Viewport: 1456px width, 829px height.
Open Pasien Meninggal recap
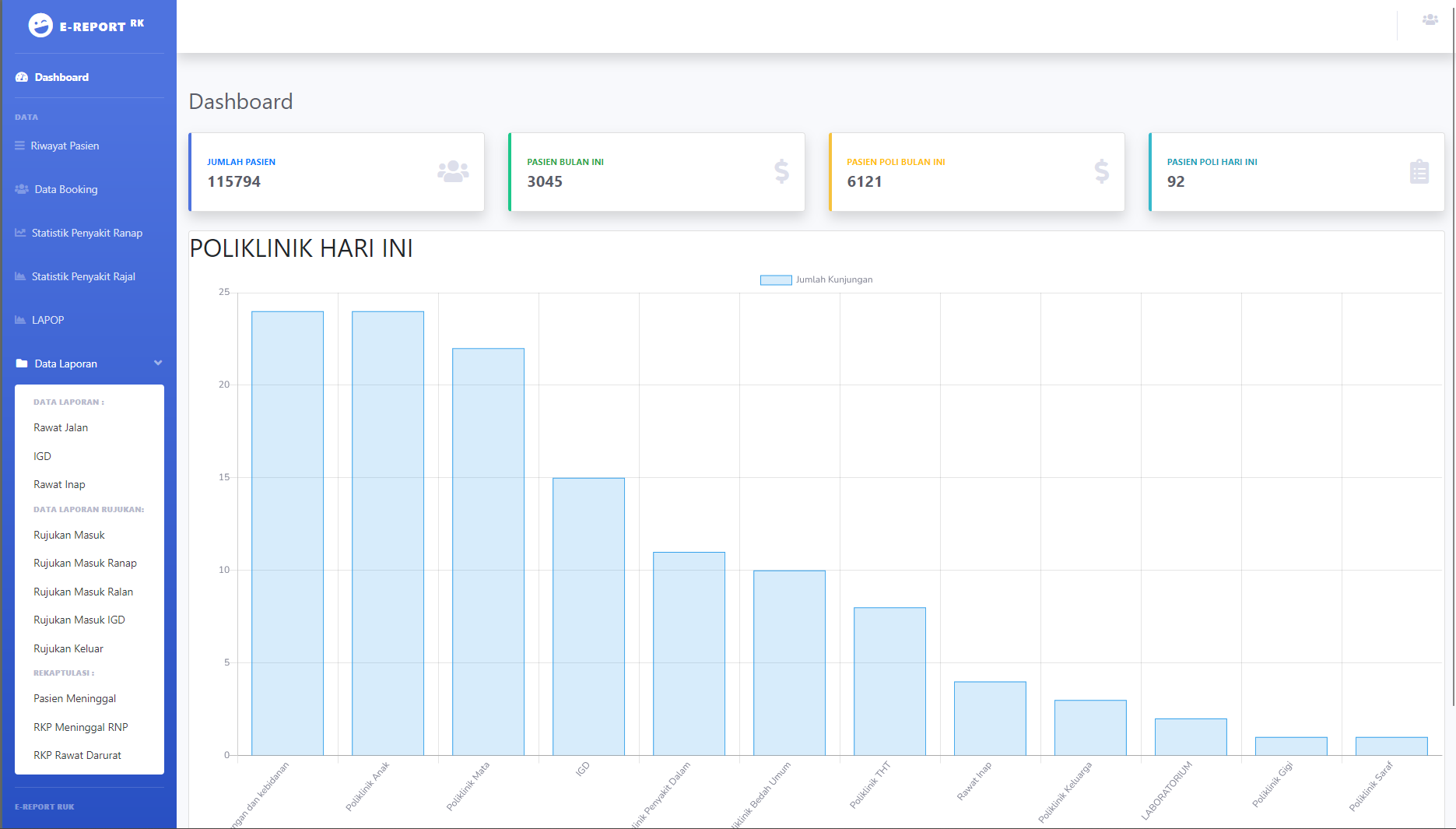[x=75, y=698]
